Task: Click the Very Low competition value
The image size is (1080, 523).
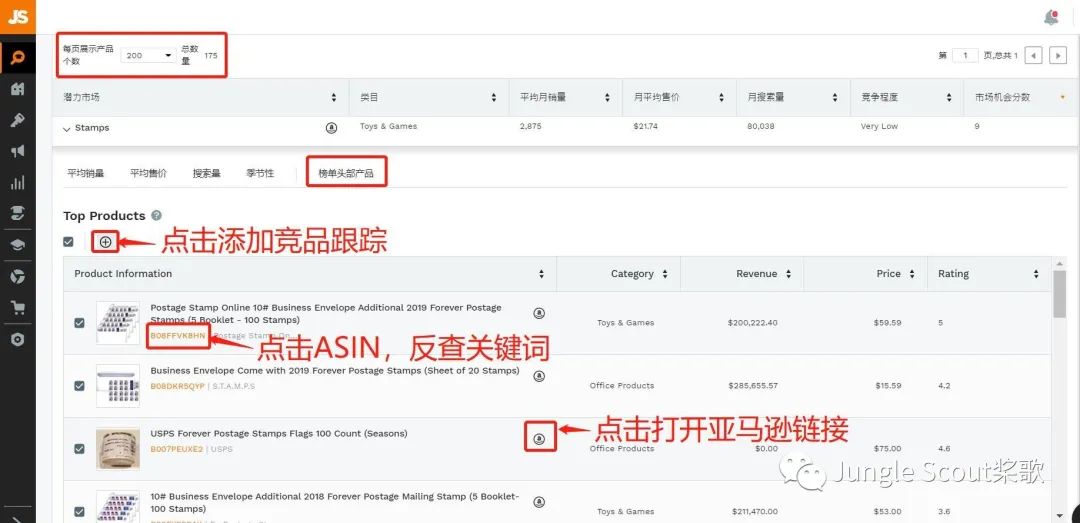Action: (x=879, y=127)
